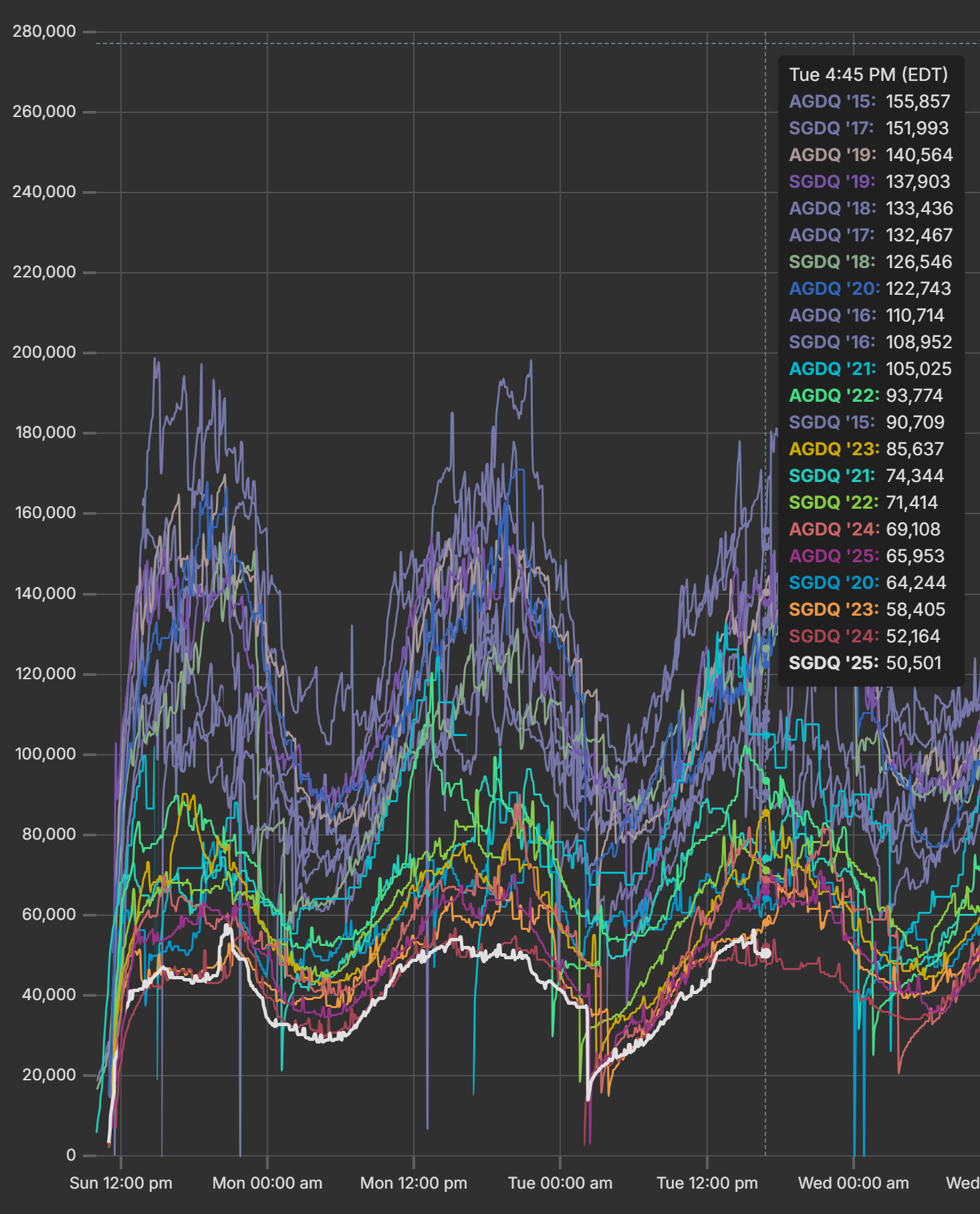Click the SGDQ '15 tooltip entry
Viewport: 980px width, 1214px height.
pos(867,422)
